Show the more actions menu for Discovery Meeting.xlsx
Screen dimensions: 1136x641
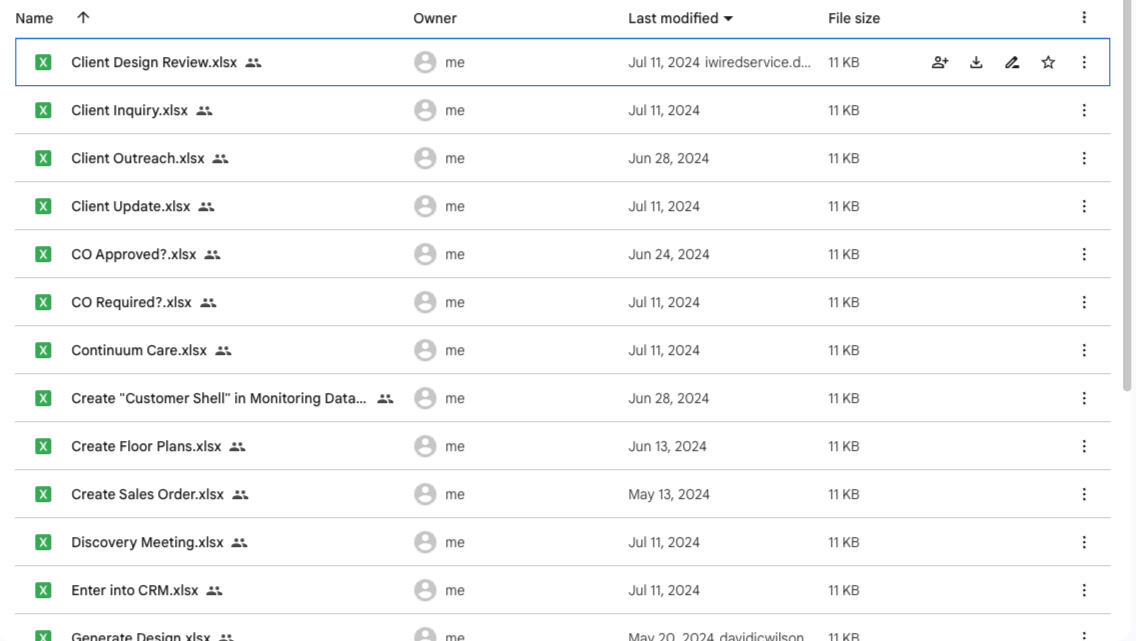coord(1084,542)
